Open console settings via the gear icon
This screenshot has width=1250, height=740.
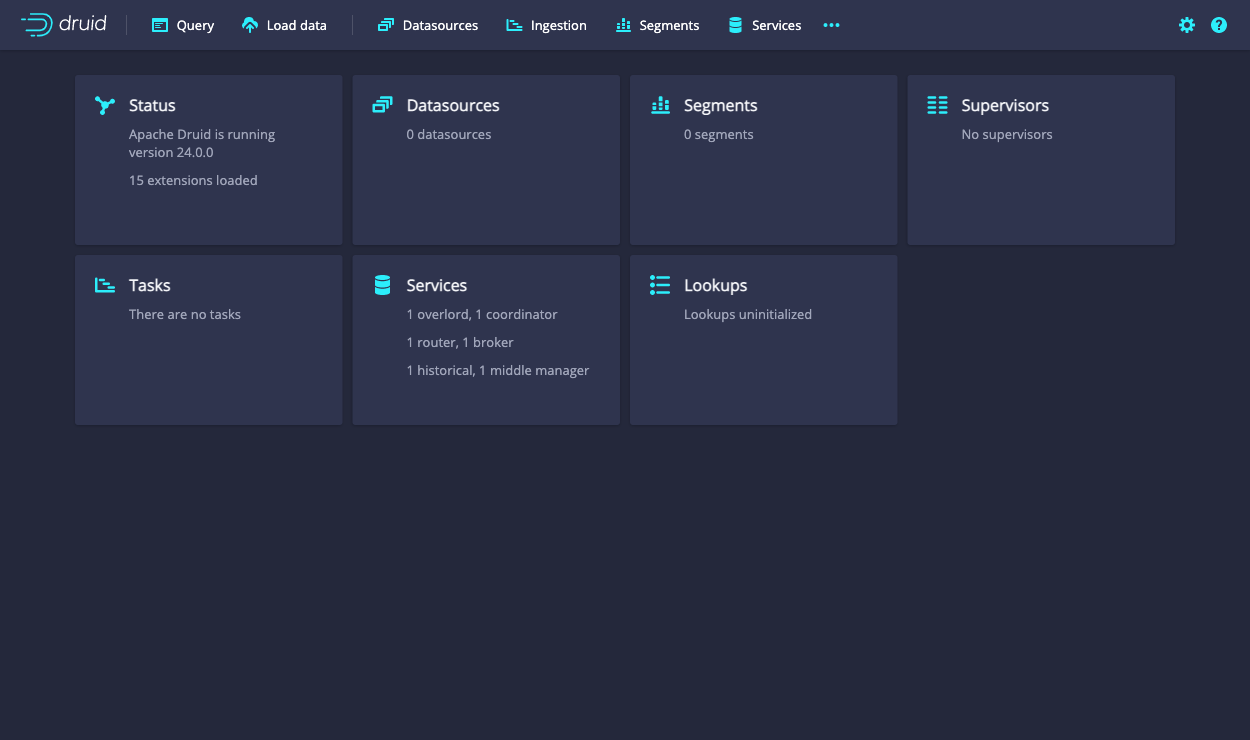point(1186,25)
